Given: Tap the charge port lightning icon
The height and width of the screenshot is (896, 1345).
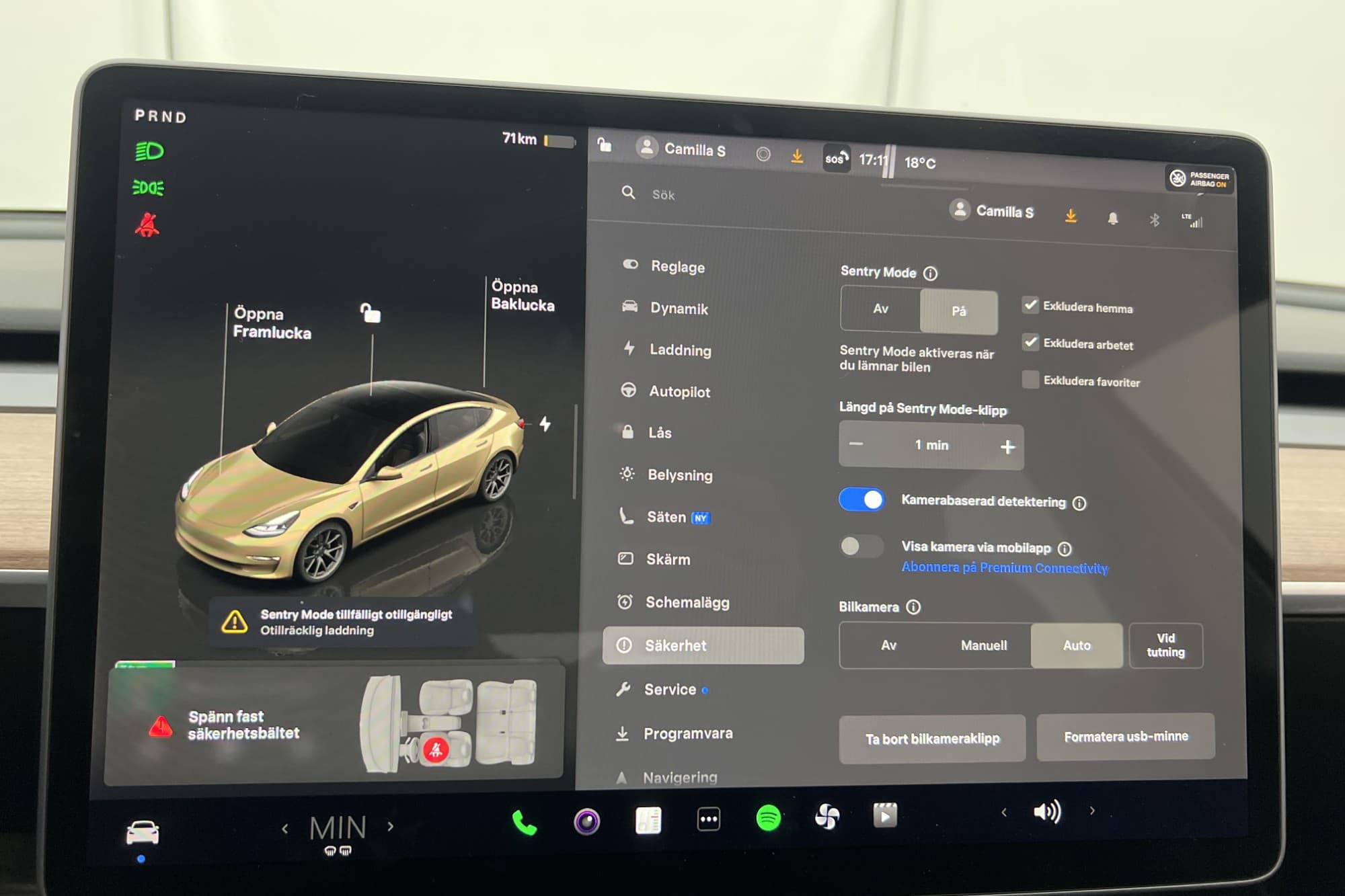Looking at the screenshot, I should [545, 424].
